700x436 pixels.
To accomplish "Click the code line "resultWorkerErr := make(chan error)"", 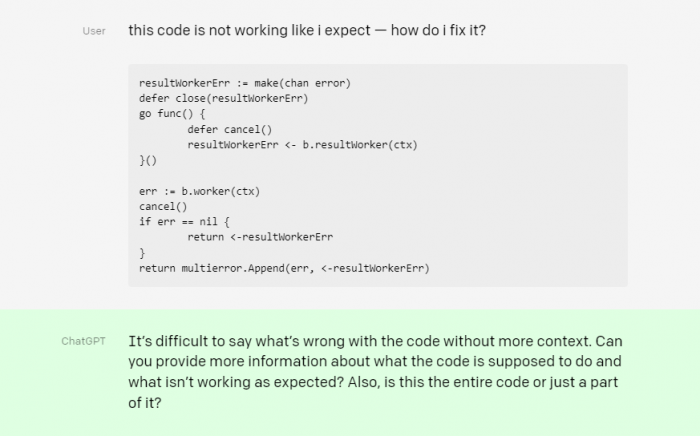I will point(245,83).
